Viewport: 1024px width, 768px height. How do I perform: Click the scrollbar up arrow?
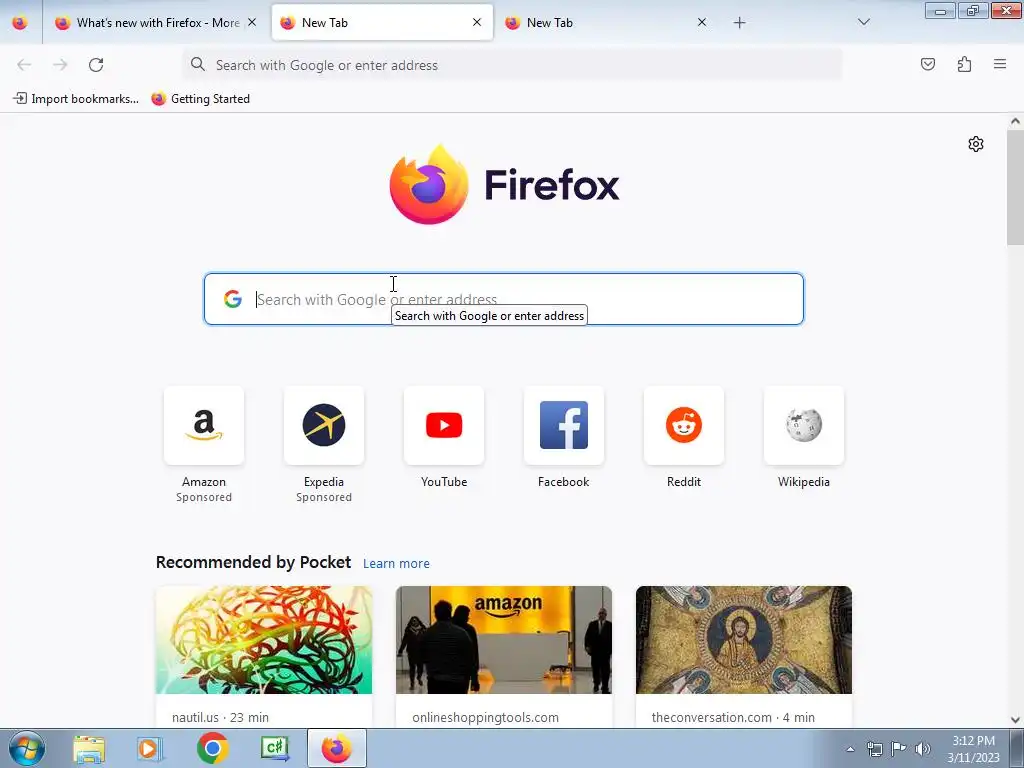click(x=1016, y=121)
